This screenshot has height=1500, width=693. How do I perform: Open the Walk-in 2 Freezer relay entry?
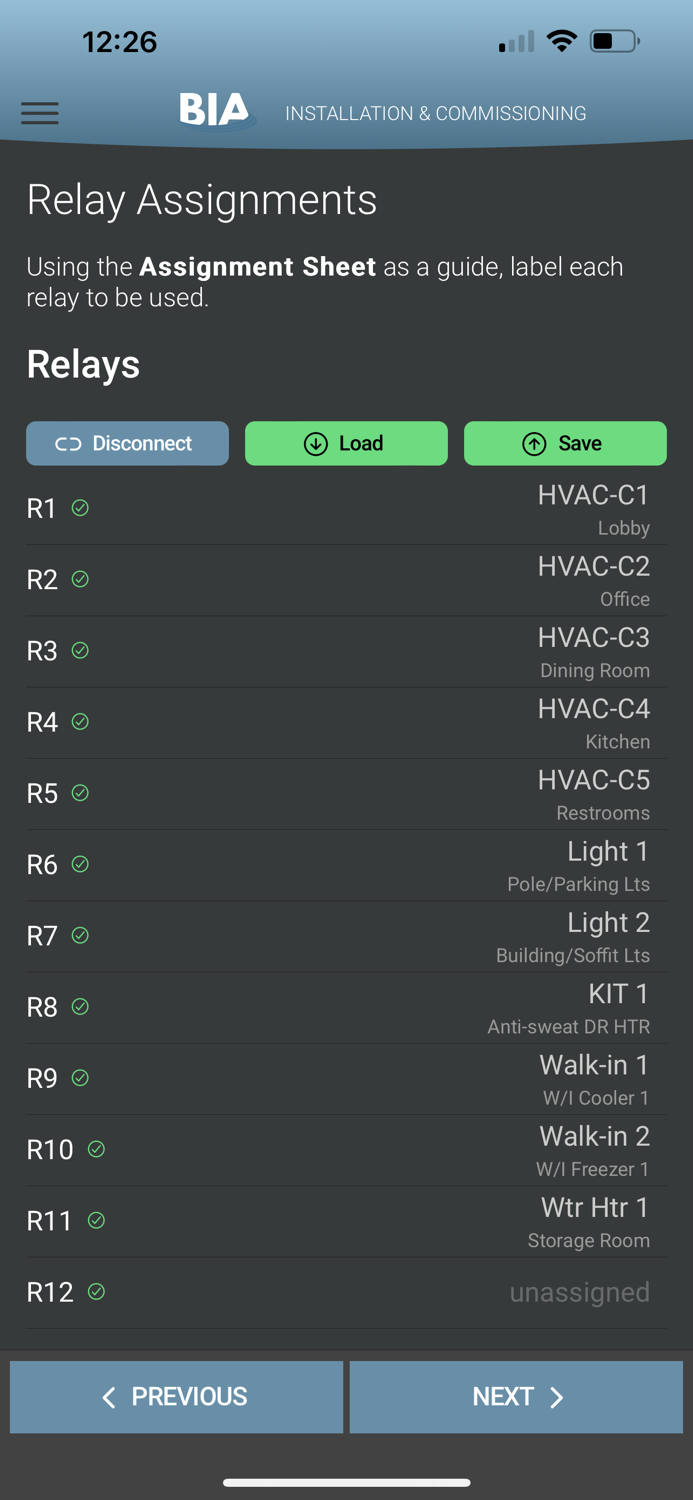pos(594,1149)
